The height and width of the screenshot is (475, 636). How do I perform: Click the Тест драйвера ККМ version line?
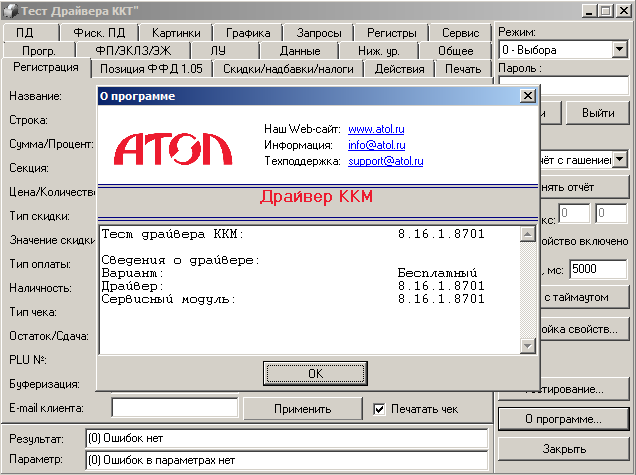pyautogui.click(x=293, y=234)
